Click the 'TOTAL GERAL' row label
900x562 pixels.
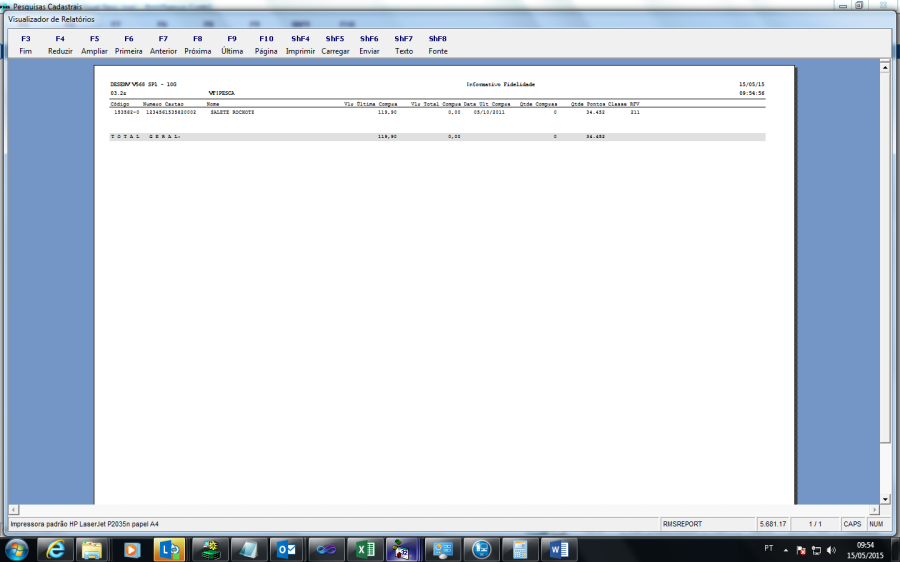pos(145,137)
